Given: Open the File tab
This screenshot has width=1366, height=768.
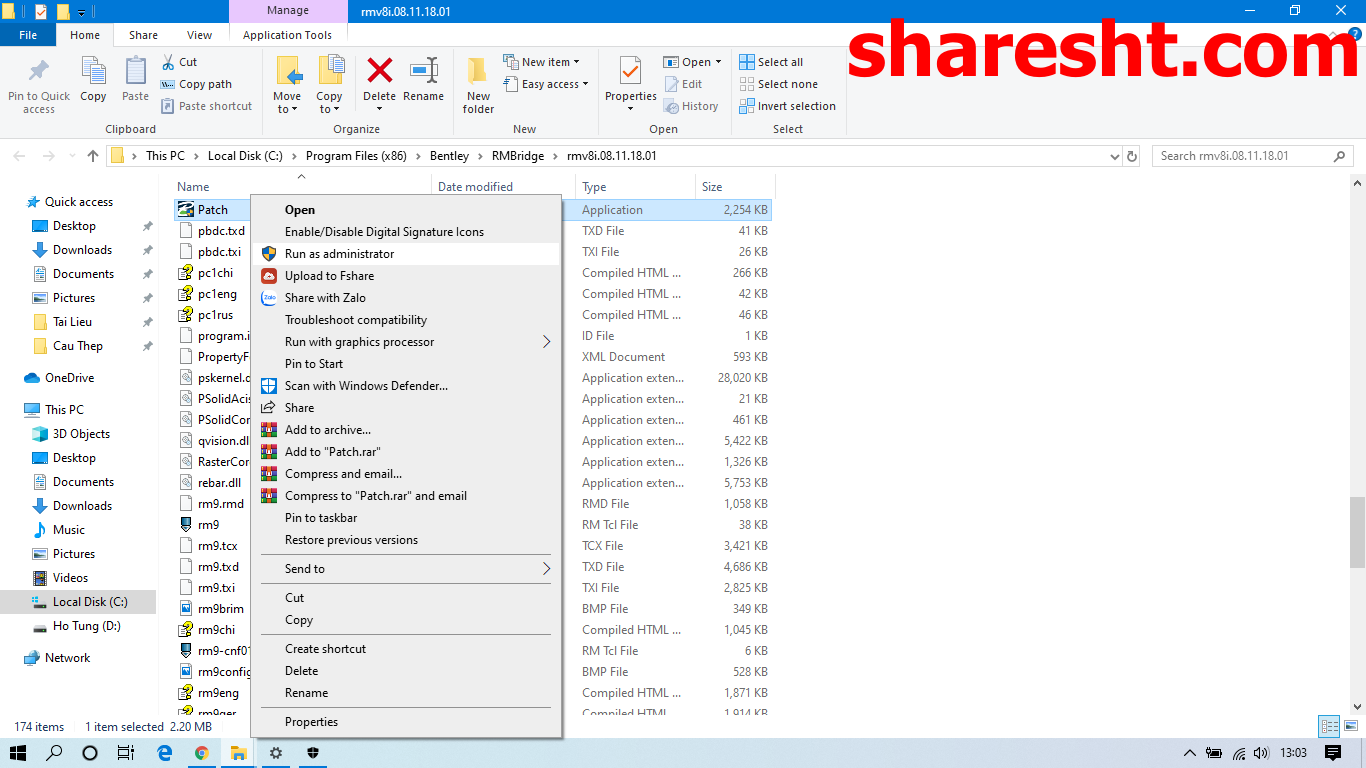Looking at the screenshot, I should (x=28, y=35).
